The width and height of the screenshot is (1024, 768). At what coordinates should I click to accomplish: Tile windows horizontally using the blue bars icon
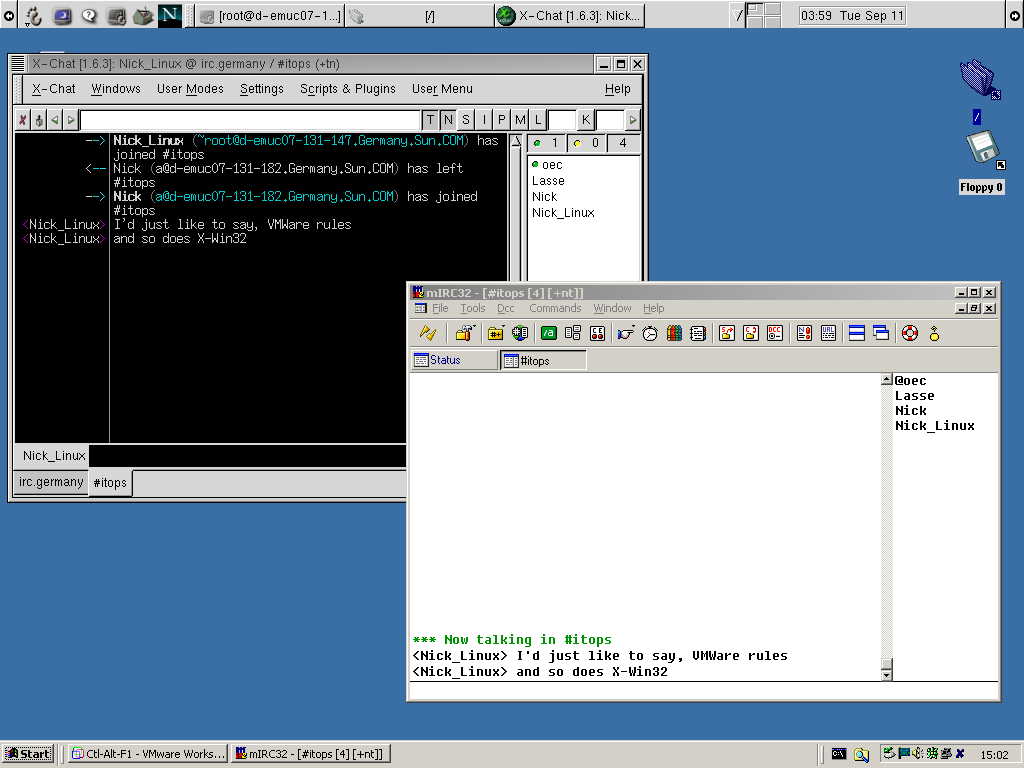(857, 333)
